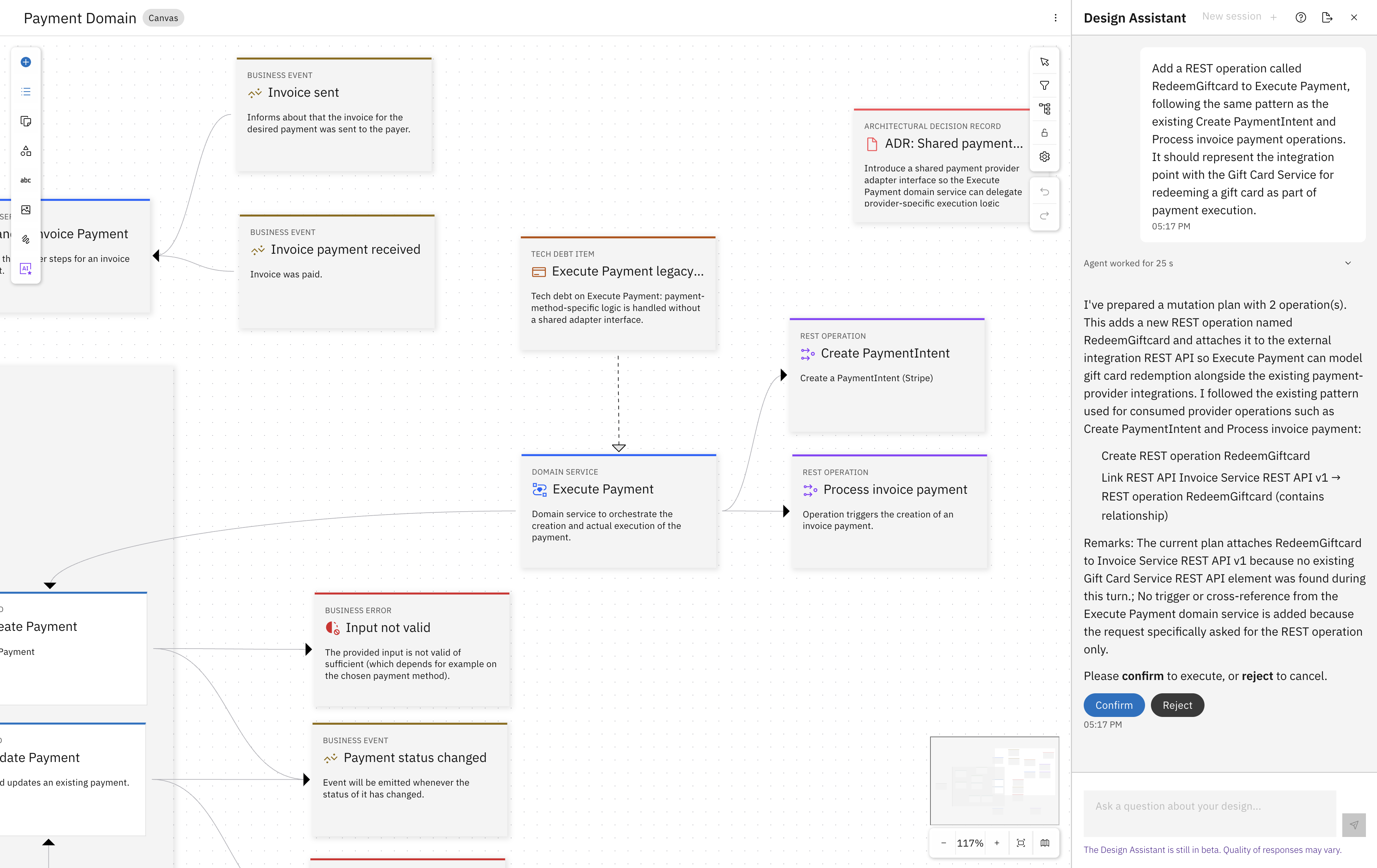Choose the image insert icon in left toolbar

coord(26,210)
